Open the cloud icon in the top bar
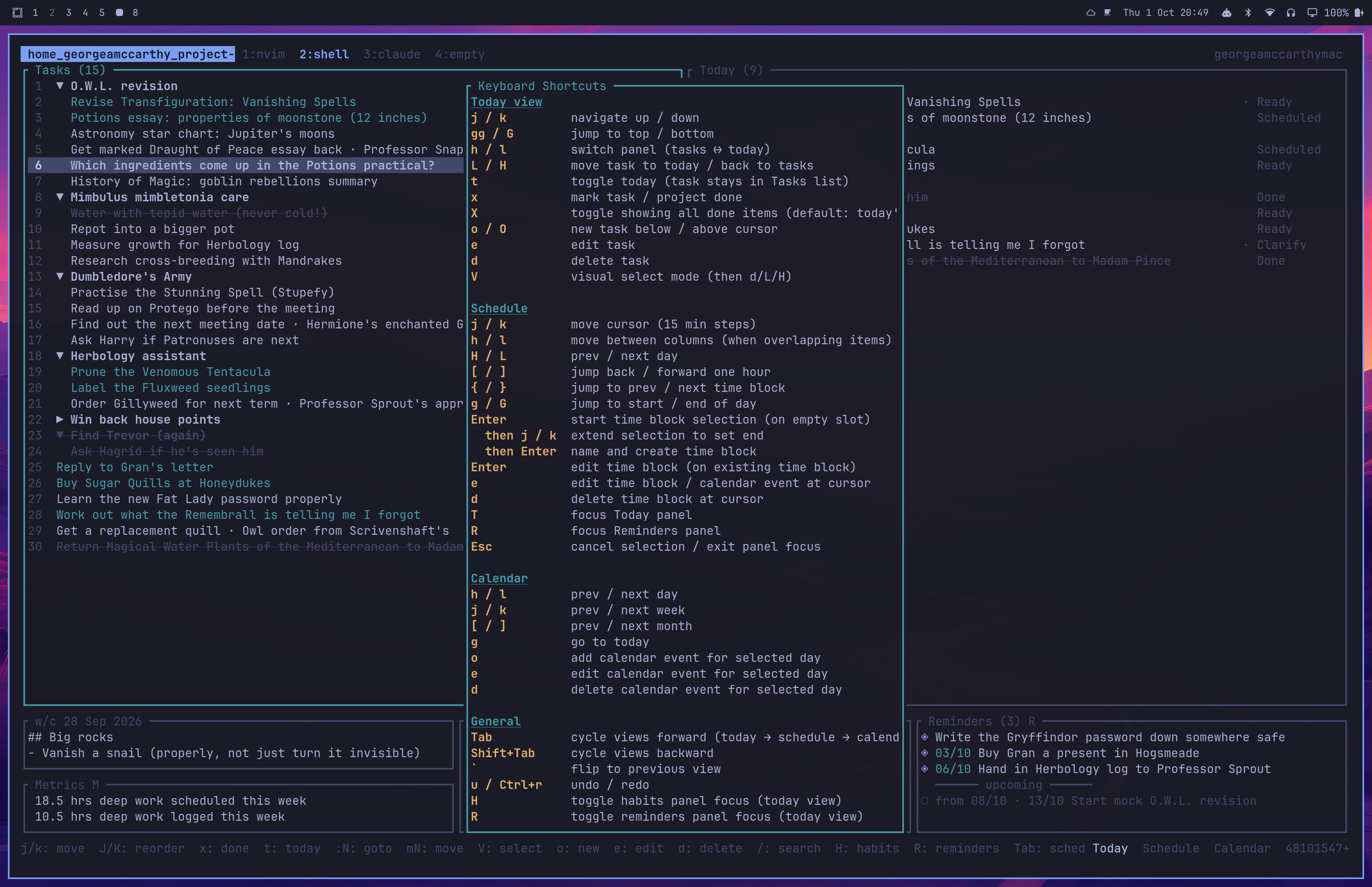The width and height of the screenshot is (1372, 887). point(1091,13)
